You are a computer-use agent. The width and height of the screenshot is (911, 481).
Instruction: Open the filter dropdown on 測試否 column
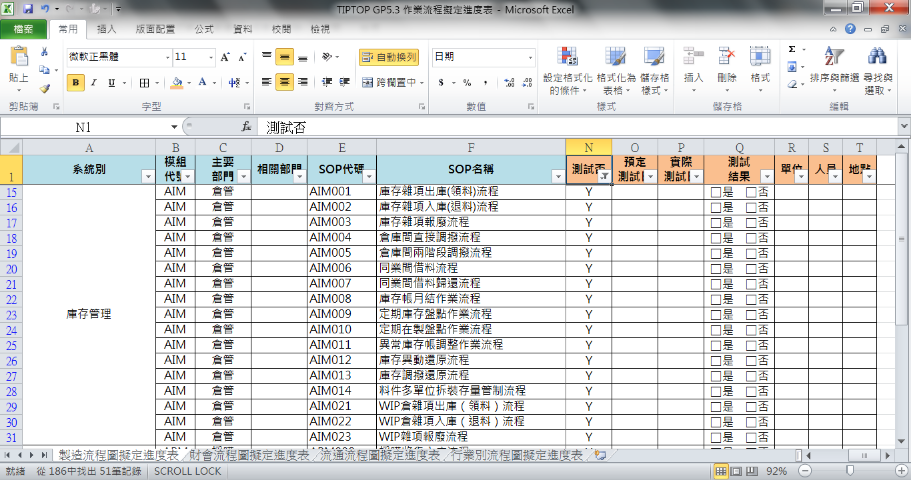tap(603, 176)
